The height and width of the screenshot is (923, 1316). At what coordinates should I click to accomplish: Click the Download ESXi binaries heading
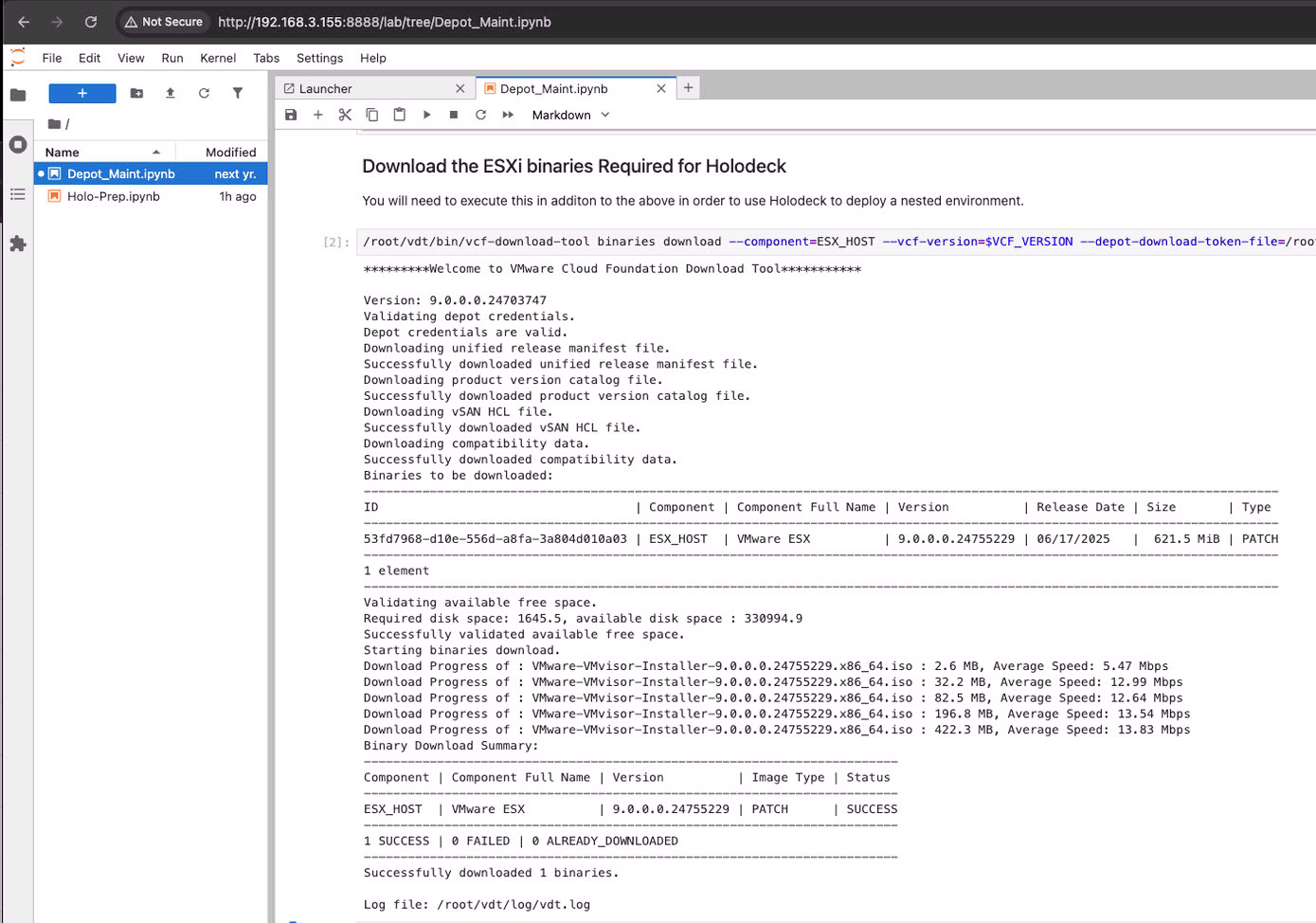coord(574,166)
